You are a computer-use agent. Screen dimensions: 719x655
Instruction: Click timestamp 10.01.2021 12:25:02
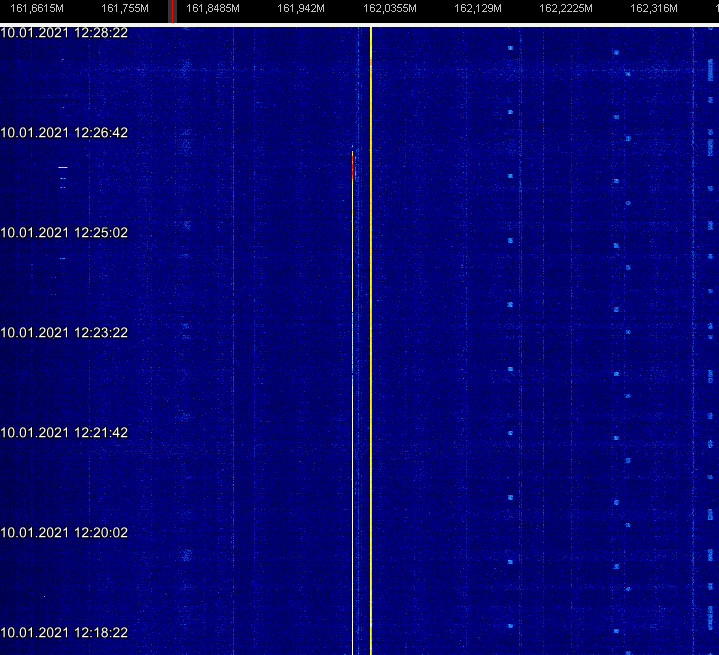(x=64, y=233)
